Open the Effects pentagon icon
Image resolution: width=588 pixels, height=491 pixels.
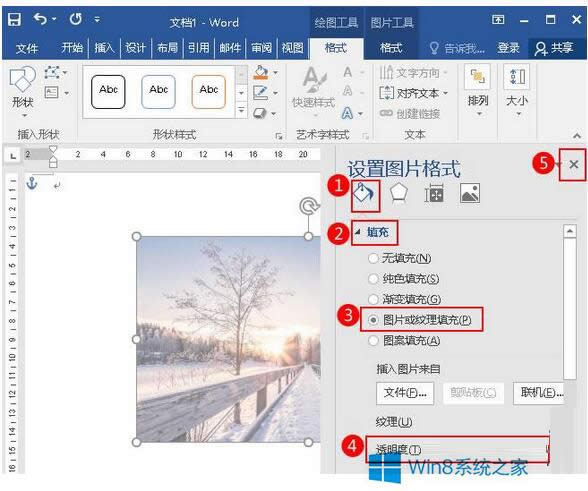coord(398,193)
